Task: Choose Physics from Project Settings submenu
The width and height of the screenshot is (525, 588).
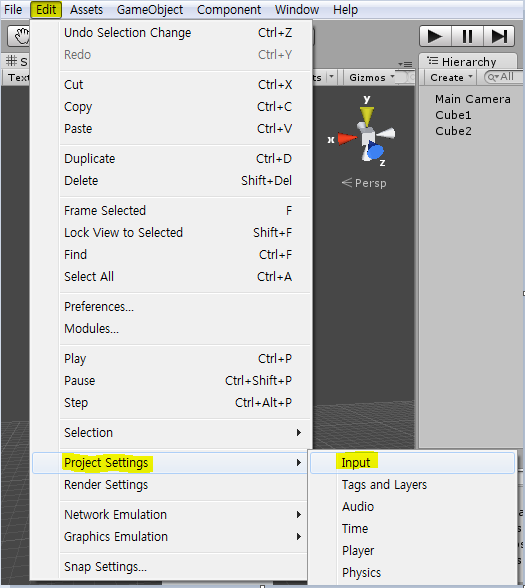Action: click(x=412, y=573)
